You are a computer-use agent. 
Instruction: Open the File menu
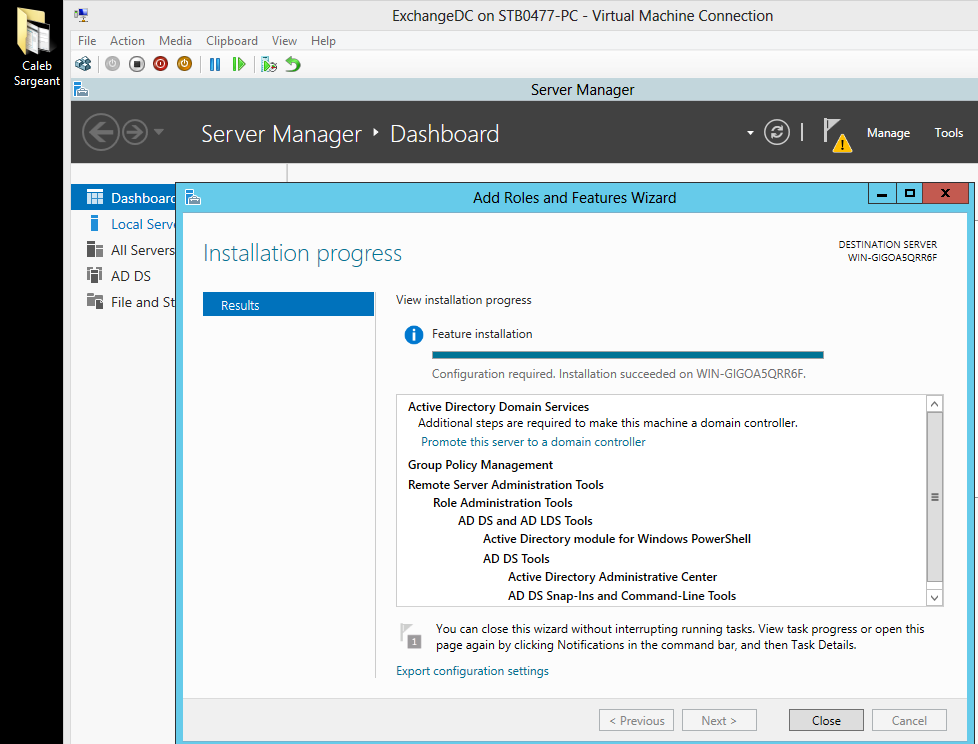tap(87, 41)
